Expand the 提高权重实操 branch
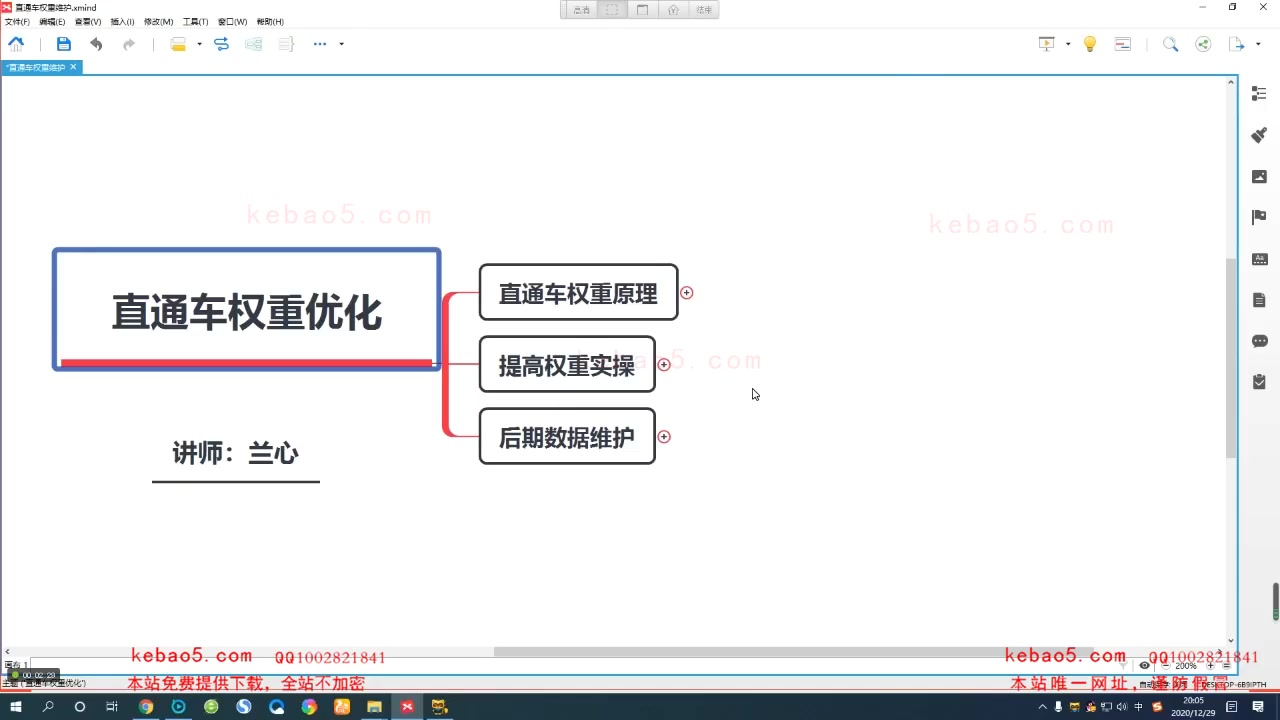Image resolution: width=1280 pixels, height=720 pixels. tap(664, 365)
